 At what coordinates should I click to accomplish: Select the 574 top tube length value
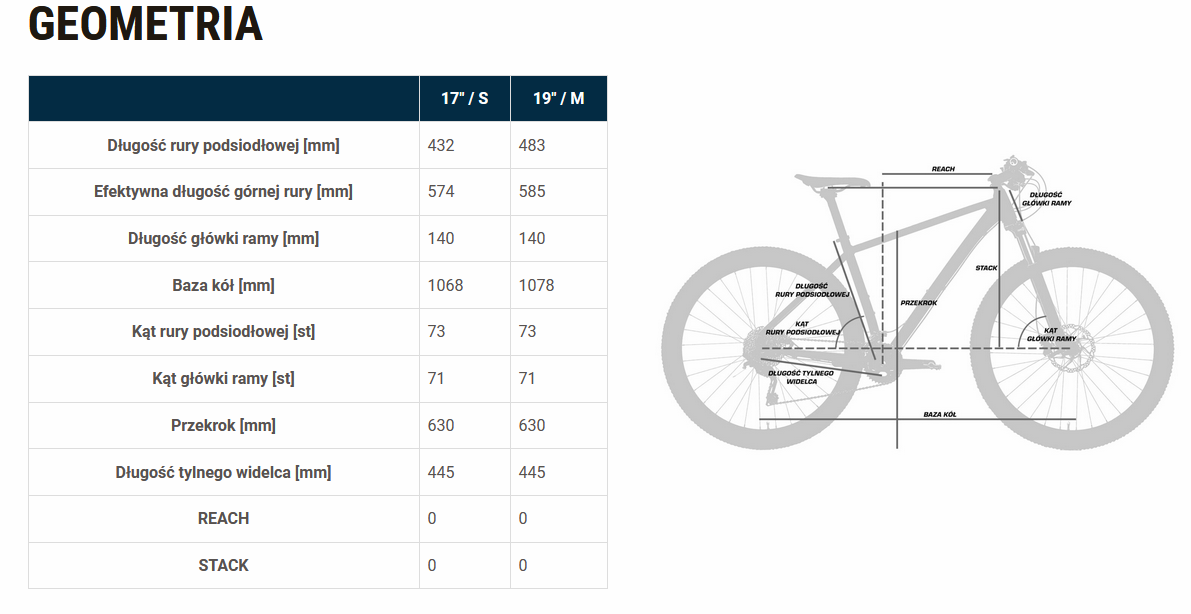[441, 191]
